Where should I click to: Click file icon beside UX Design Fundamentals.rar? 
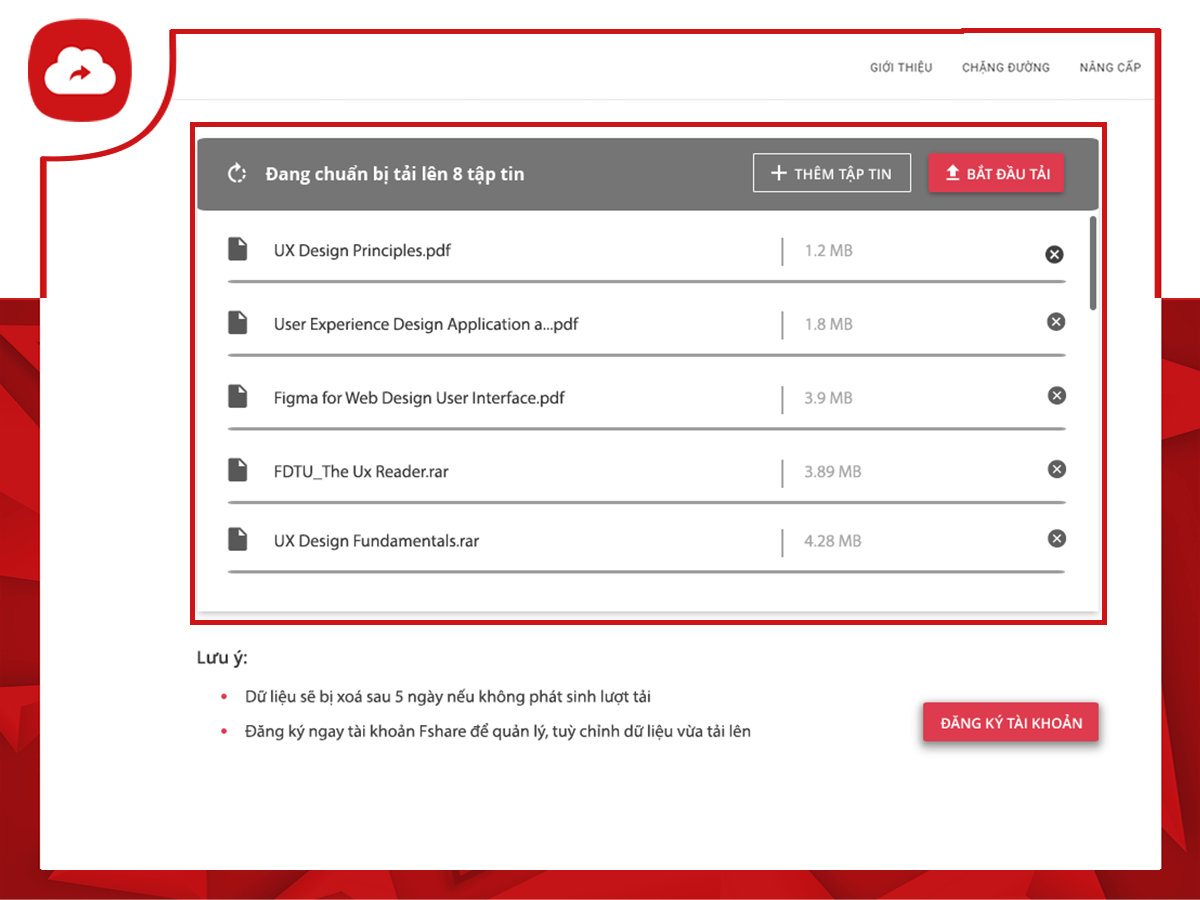[x=237, y=540]
